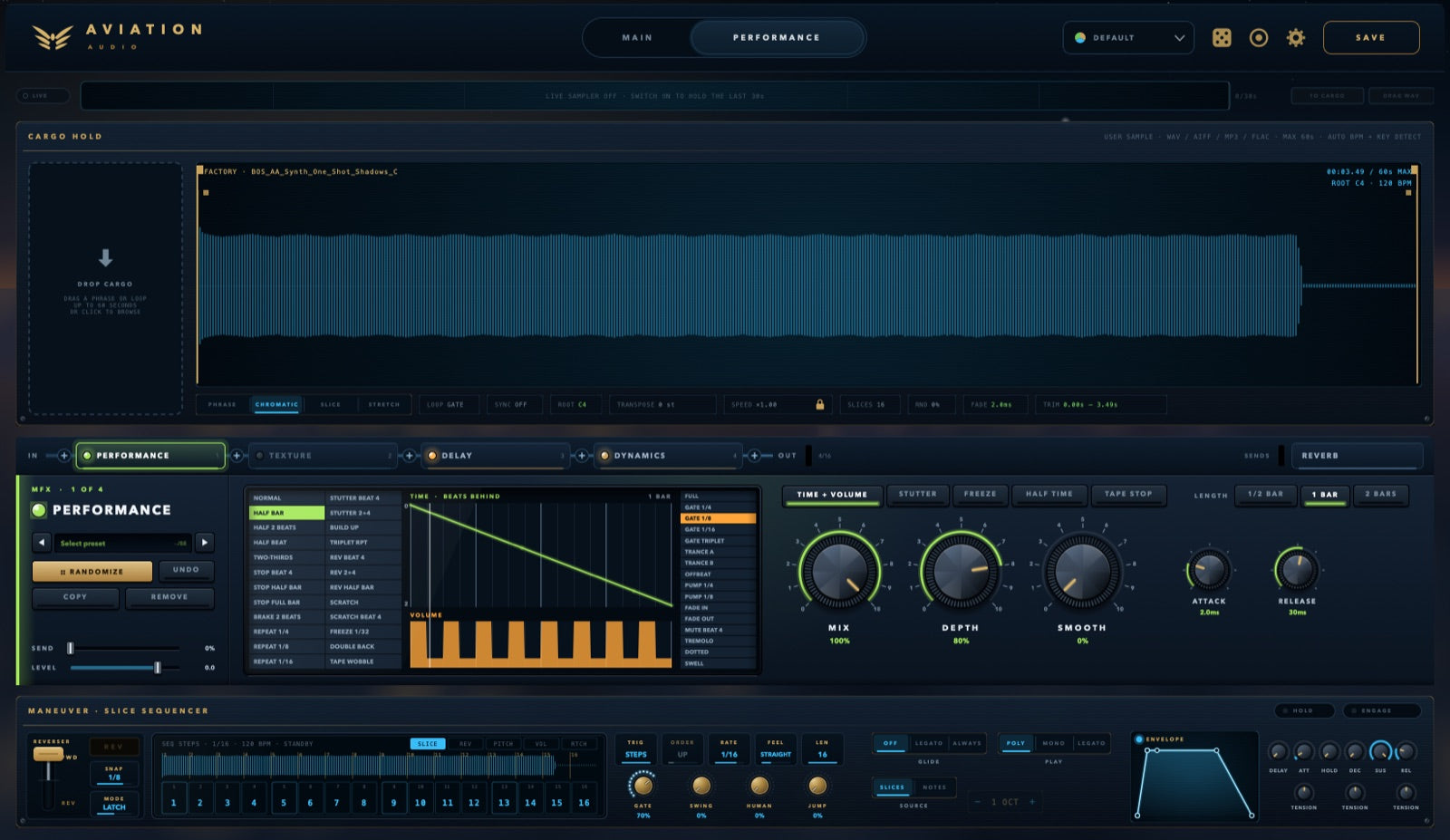Image resolution: width=1450 pixels, height=840 pixels.
Task: Click the down-arrow Drop Cargo icon
Action: (106, 258)
